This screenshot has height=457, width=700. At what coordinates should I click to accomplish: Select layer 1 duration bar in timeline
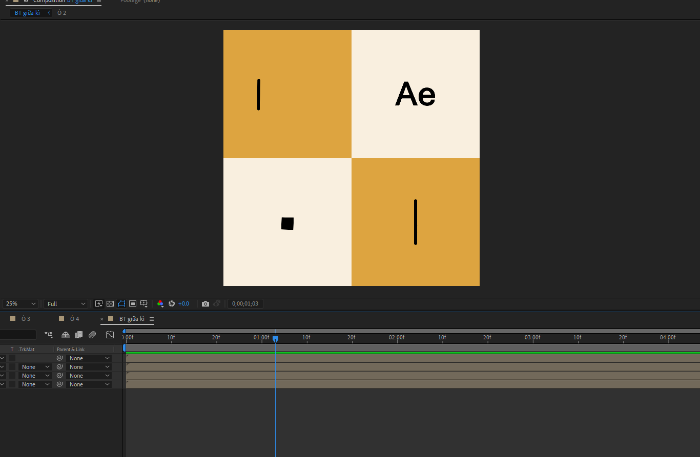point(413,358)
